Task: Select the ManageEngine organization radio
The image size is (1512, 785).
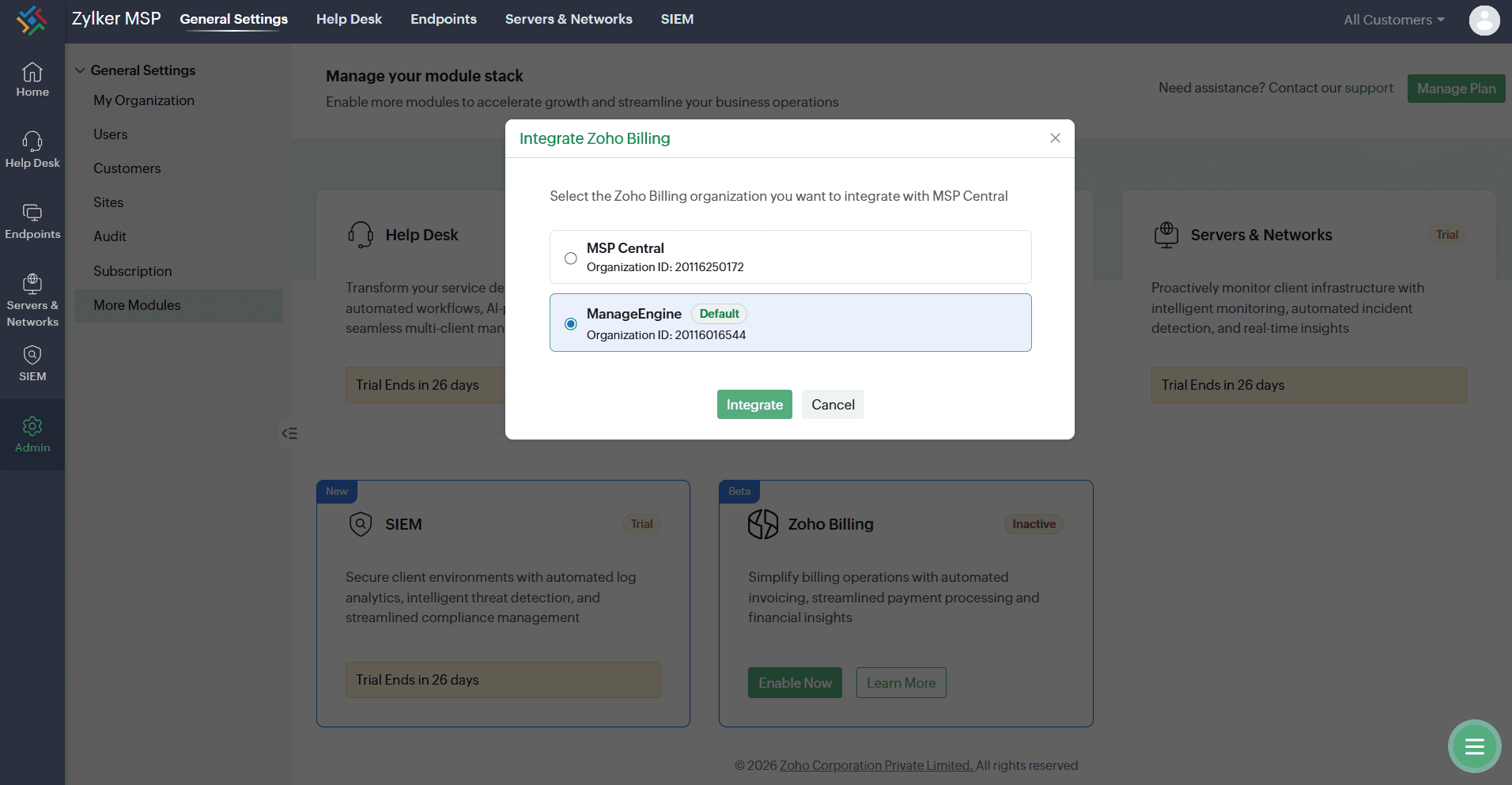Action: tap(571, 324)
